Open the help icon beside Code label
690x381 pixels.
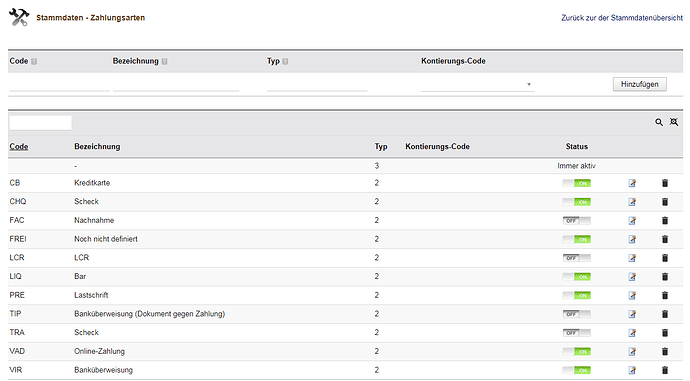(34, 62)
